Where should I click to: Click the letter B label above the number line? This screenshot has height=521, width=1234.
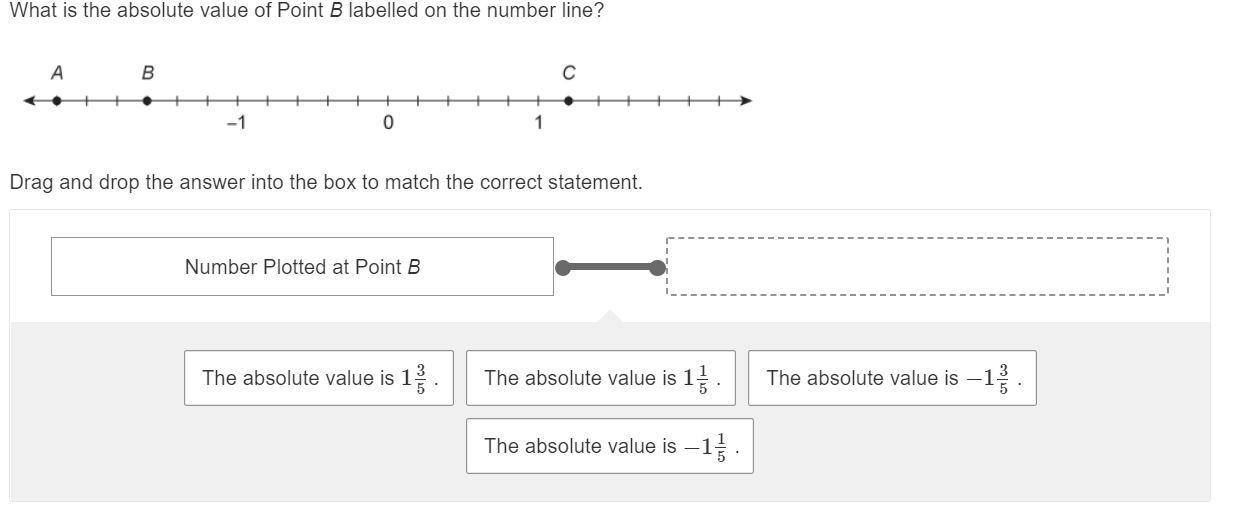(x=148, y=73)
